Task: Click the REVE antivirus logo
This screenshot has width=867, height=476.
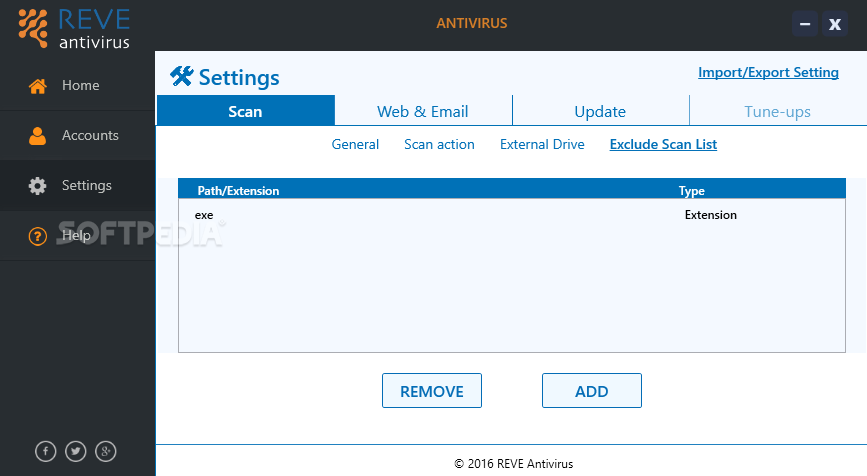Action: pyautogui.click(x=74, y=28)
